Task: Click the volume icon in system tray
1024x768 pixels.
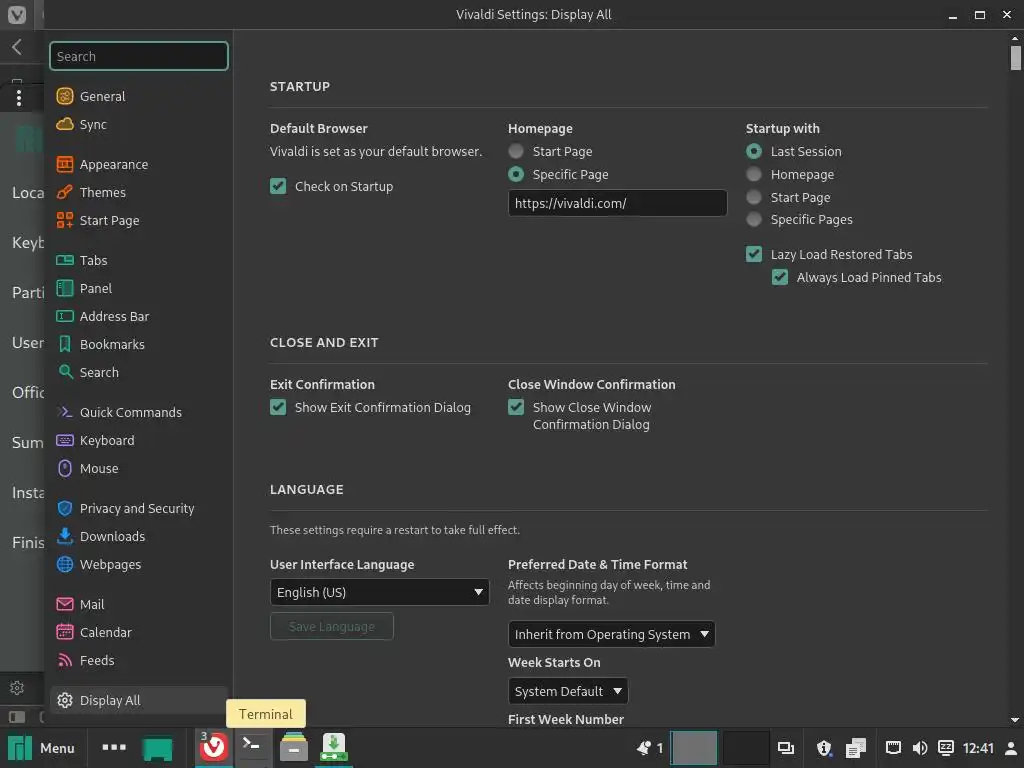Action: (920, 748)
